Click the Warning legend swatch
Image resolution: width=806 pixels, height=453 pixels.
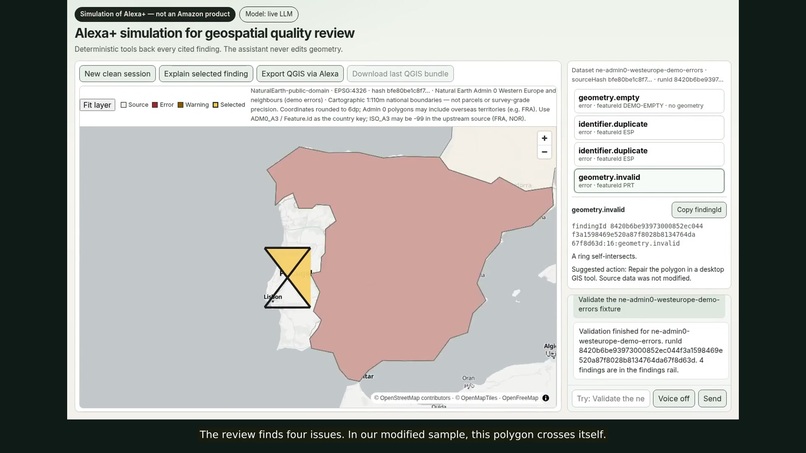(x=180, y=105)
